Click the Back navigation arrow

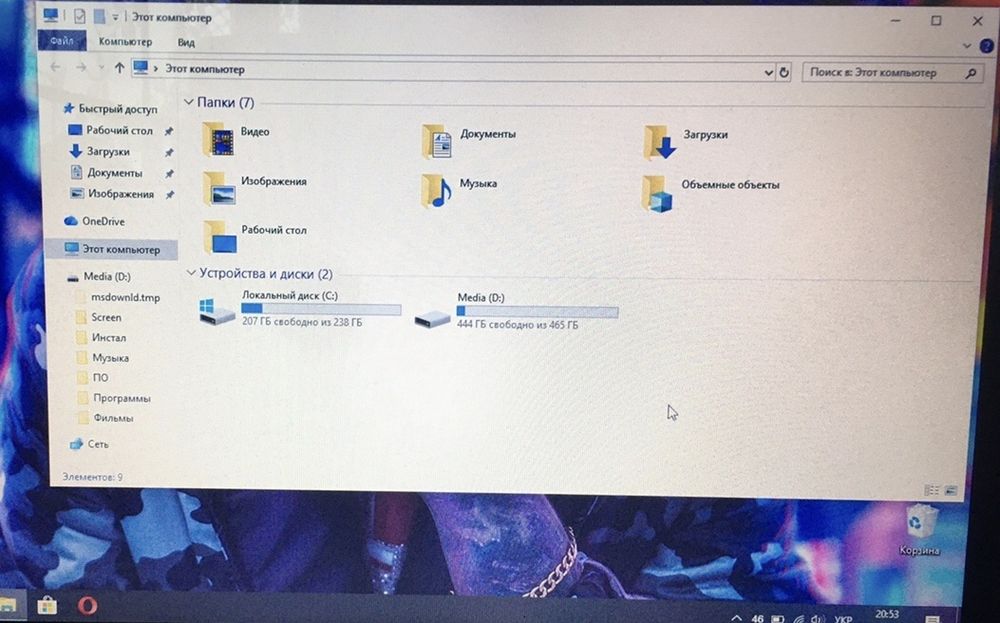tap(55, 67)
